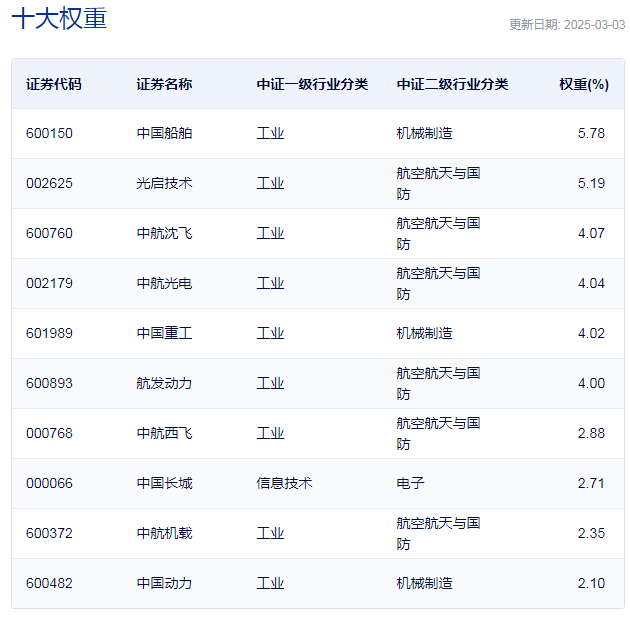Click weight value 4.02
This screenshot has height=617, width=630.
(x=591, y=333)
